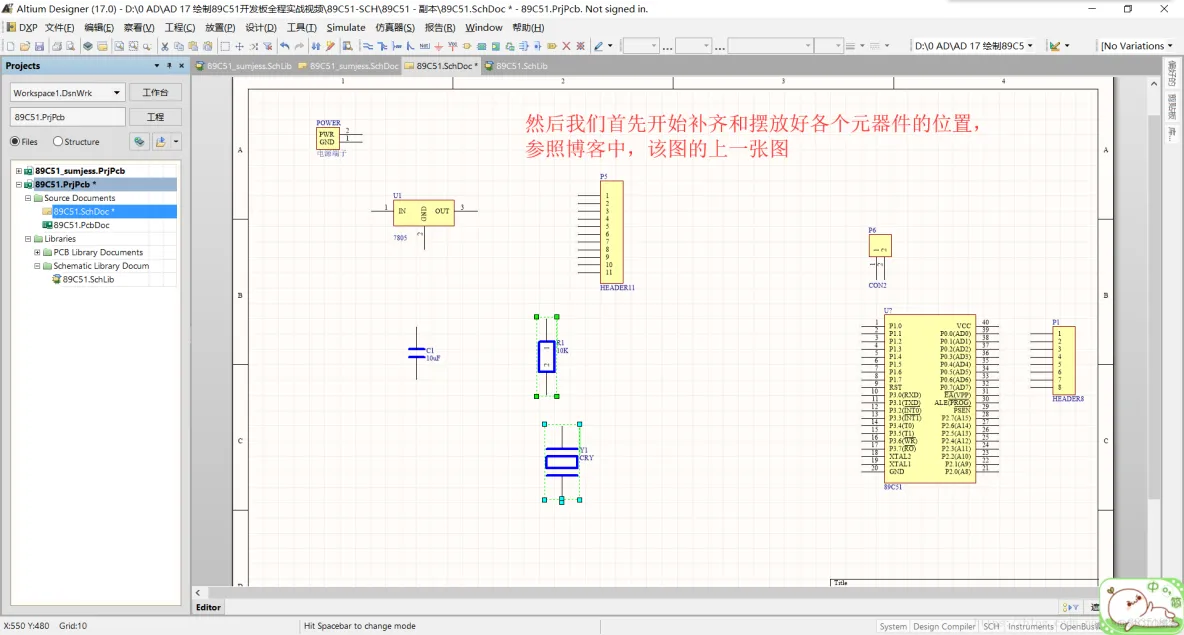Screen dimensions: 1184x635
Task: Click the up/down hierarchy icon
Action: click(x=316, y=46)
